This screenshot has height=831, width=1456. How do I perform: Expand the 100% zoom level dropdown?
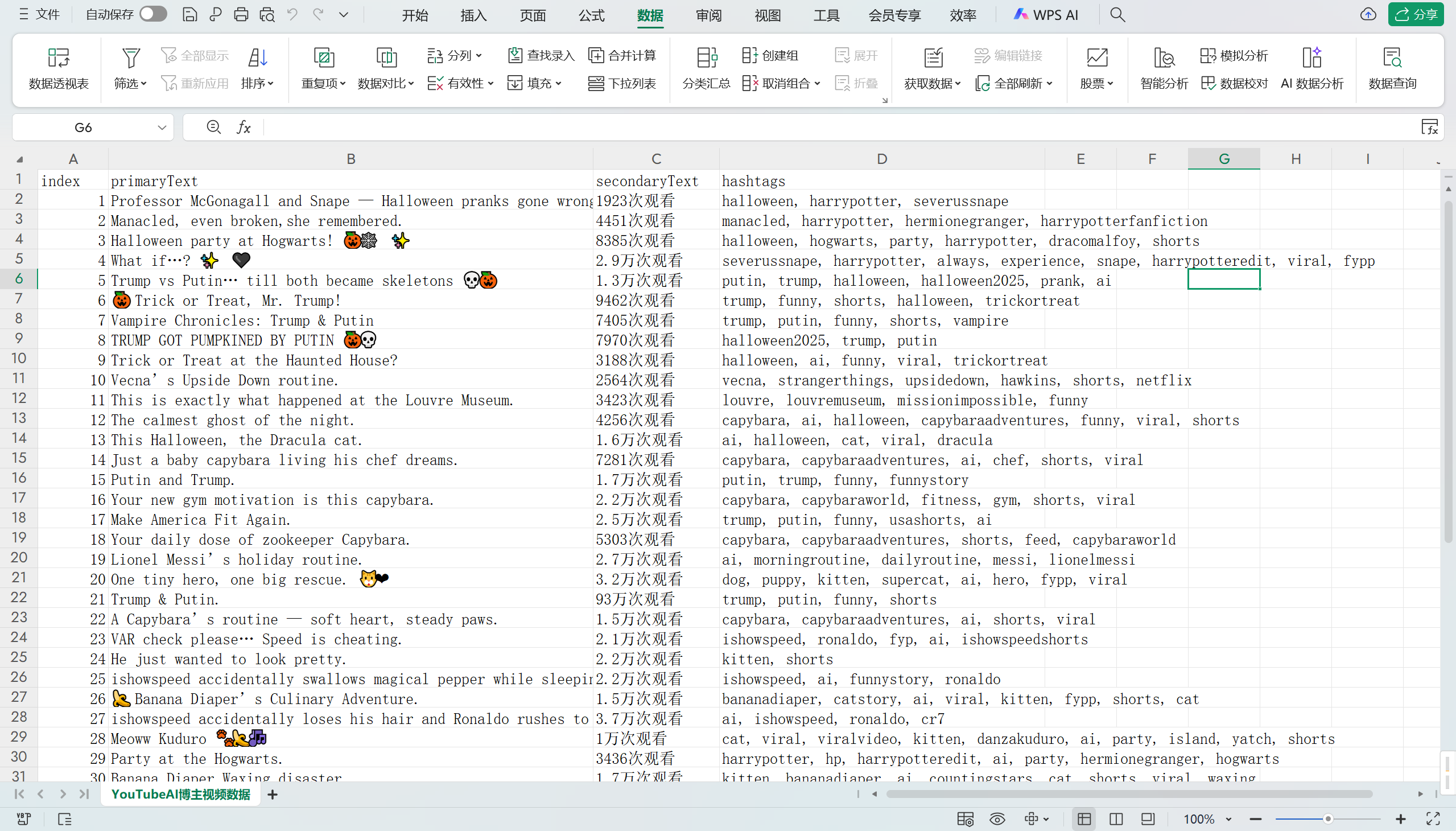point(1228,819)
